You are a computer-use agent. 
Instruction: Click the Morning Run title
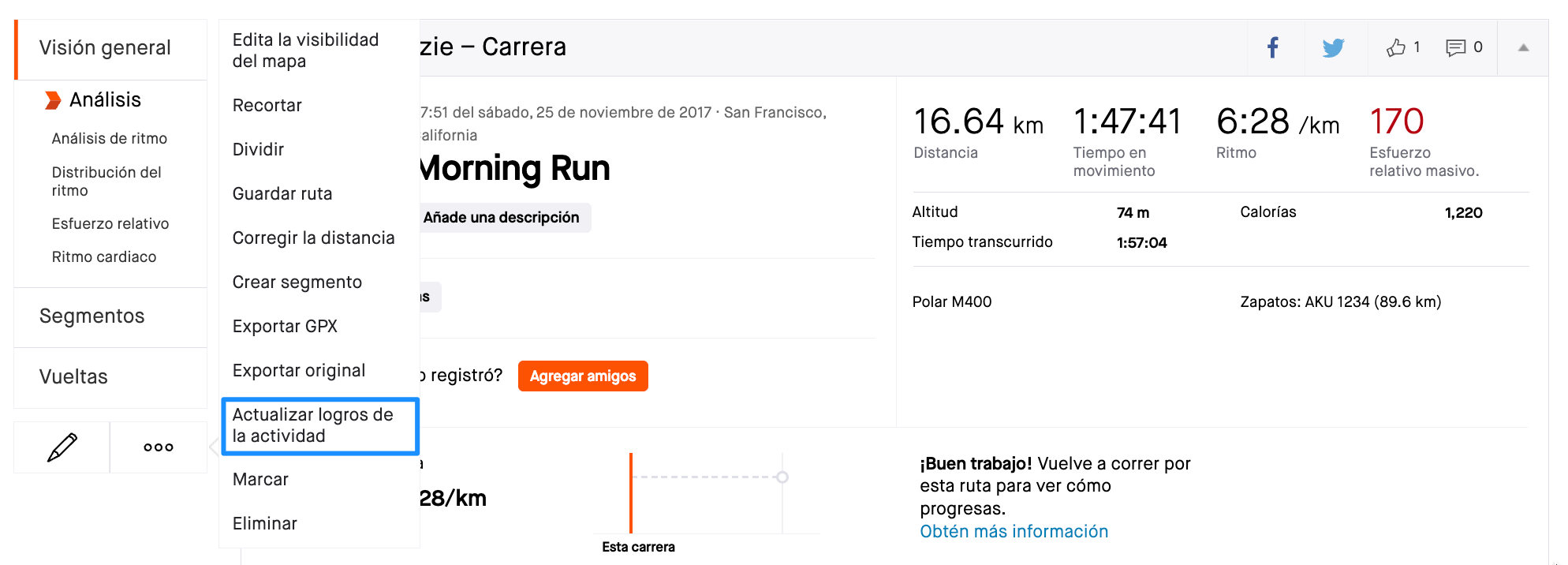[x=516, y=169]
